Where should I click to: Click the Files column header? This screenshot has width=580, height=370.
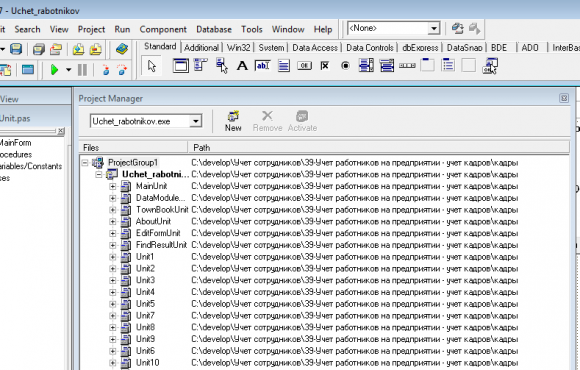coord(134,148)
